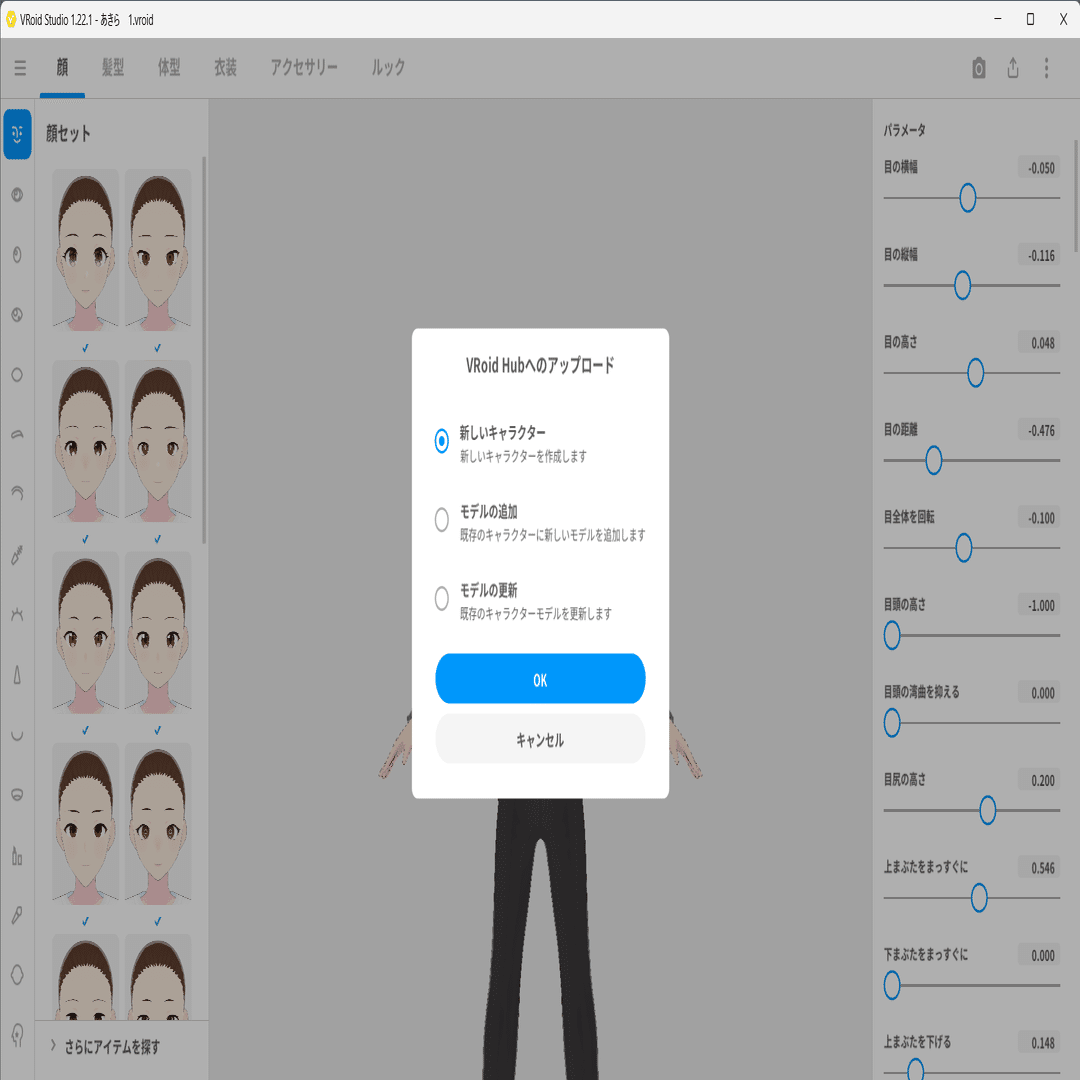Click the 目頭の高さ value field -1.000
The height and width of the screenshot is (1080, 1080).
pos(1039,605)
